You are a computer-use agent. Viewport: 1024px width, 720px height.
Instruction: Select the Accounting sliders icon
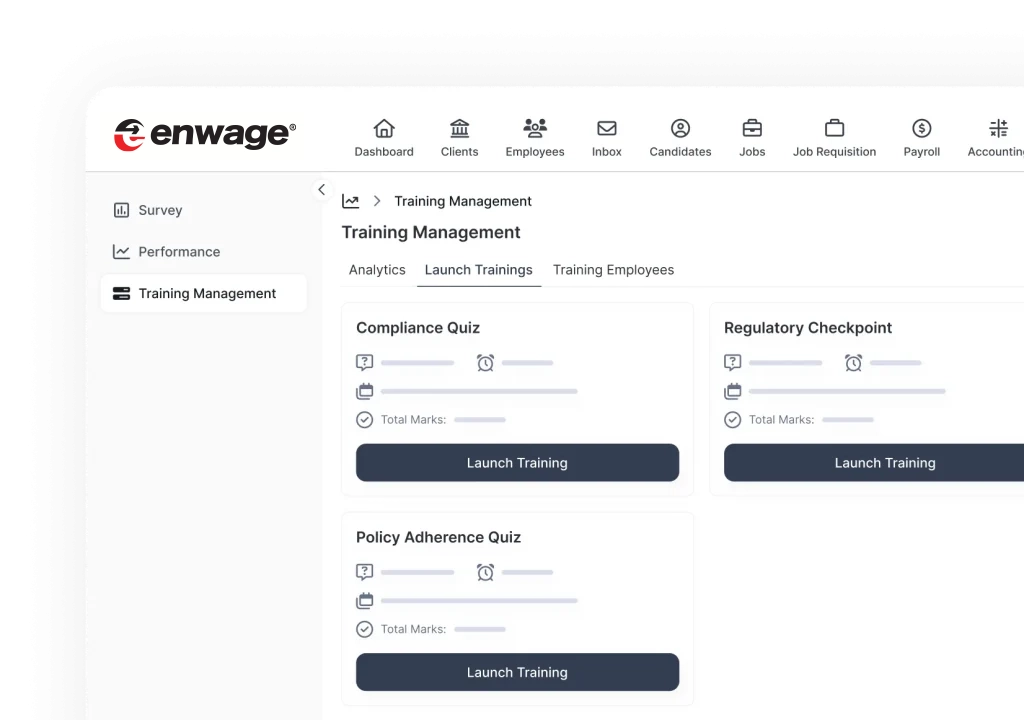997,129
